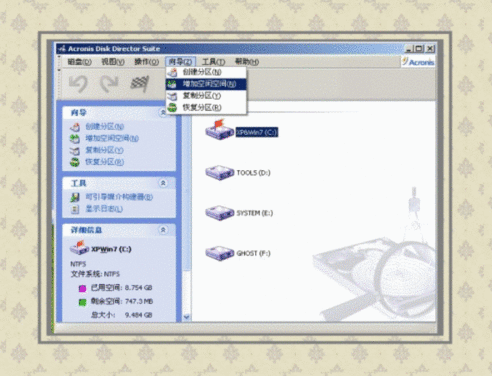Select the TOOLS (D:) partition icon

click(x=219, y=172)
